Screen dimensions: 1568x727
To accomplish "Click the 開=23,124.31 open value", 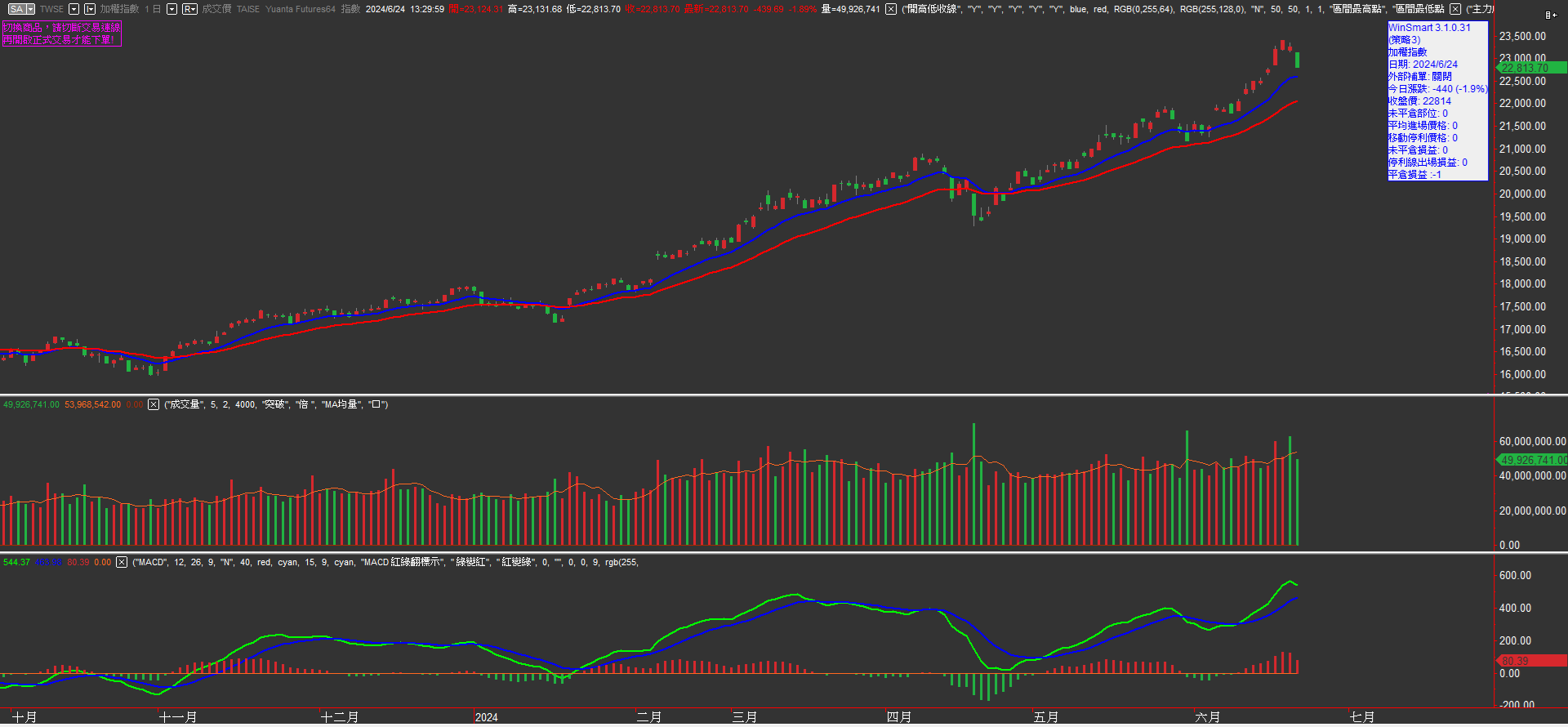I will coord(476,9).
